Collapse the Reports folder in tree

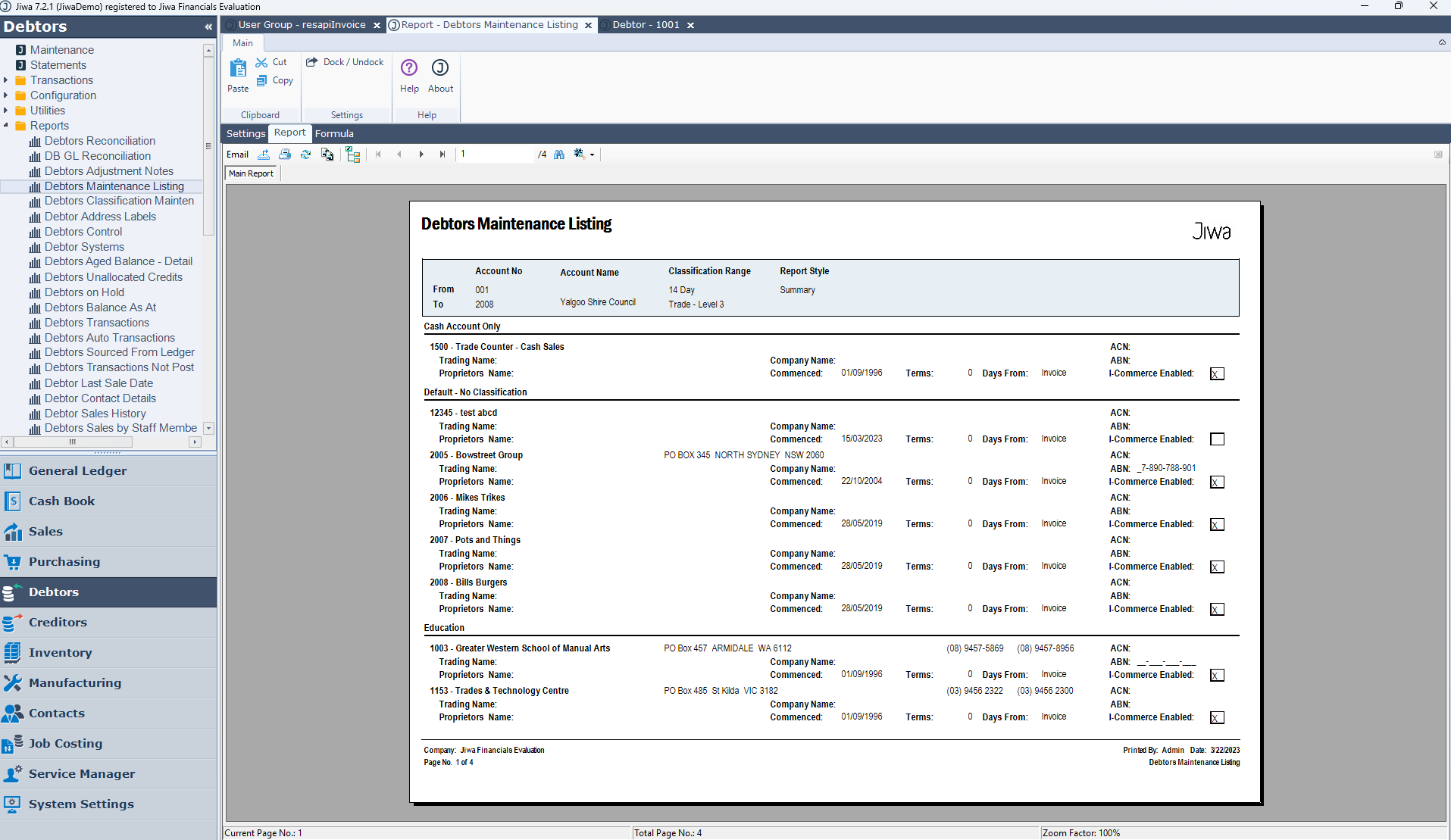pyautogui.click(x=6, y=126)
